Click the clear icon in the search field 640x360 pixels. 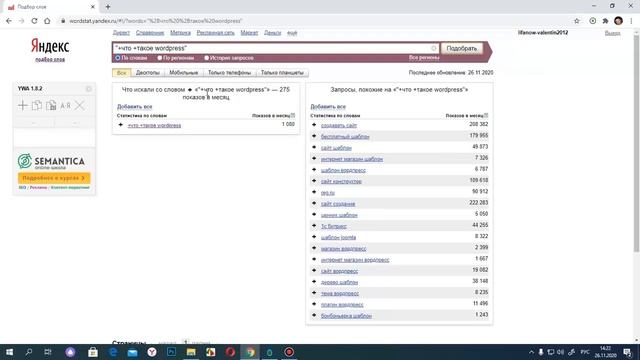(433, 48)
